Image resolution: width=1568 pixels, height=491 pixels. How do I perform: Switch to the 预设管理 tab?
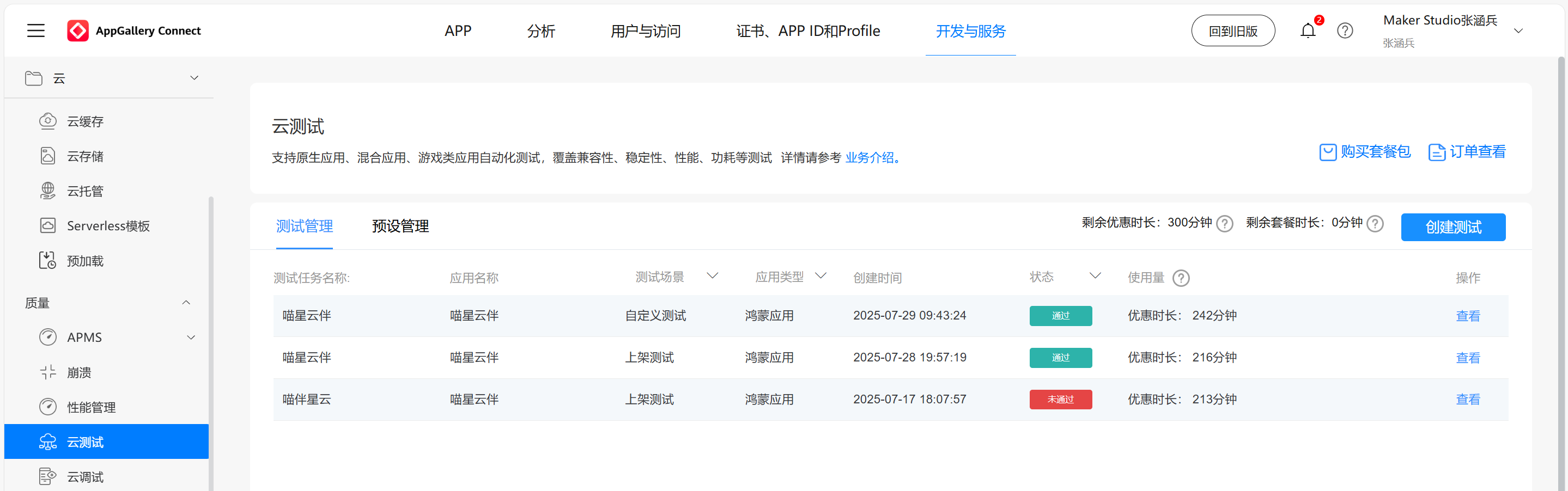pos(400,226)
